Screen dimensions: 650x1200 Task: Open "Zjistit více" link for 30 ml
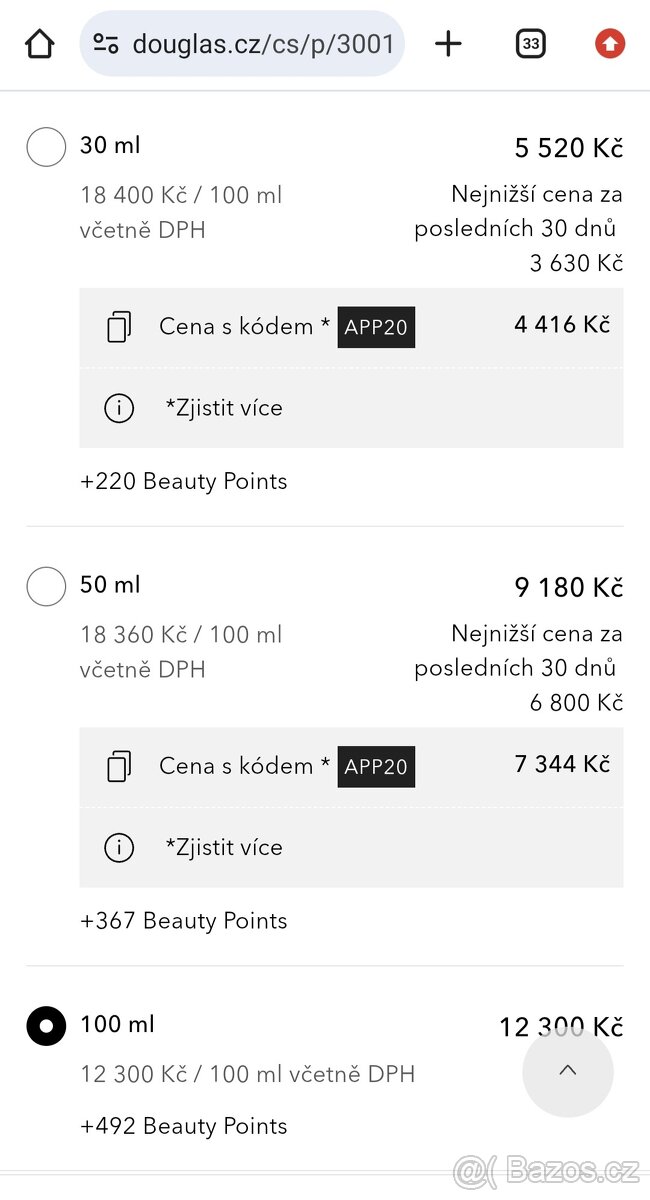coord(224,408)
